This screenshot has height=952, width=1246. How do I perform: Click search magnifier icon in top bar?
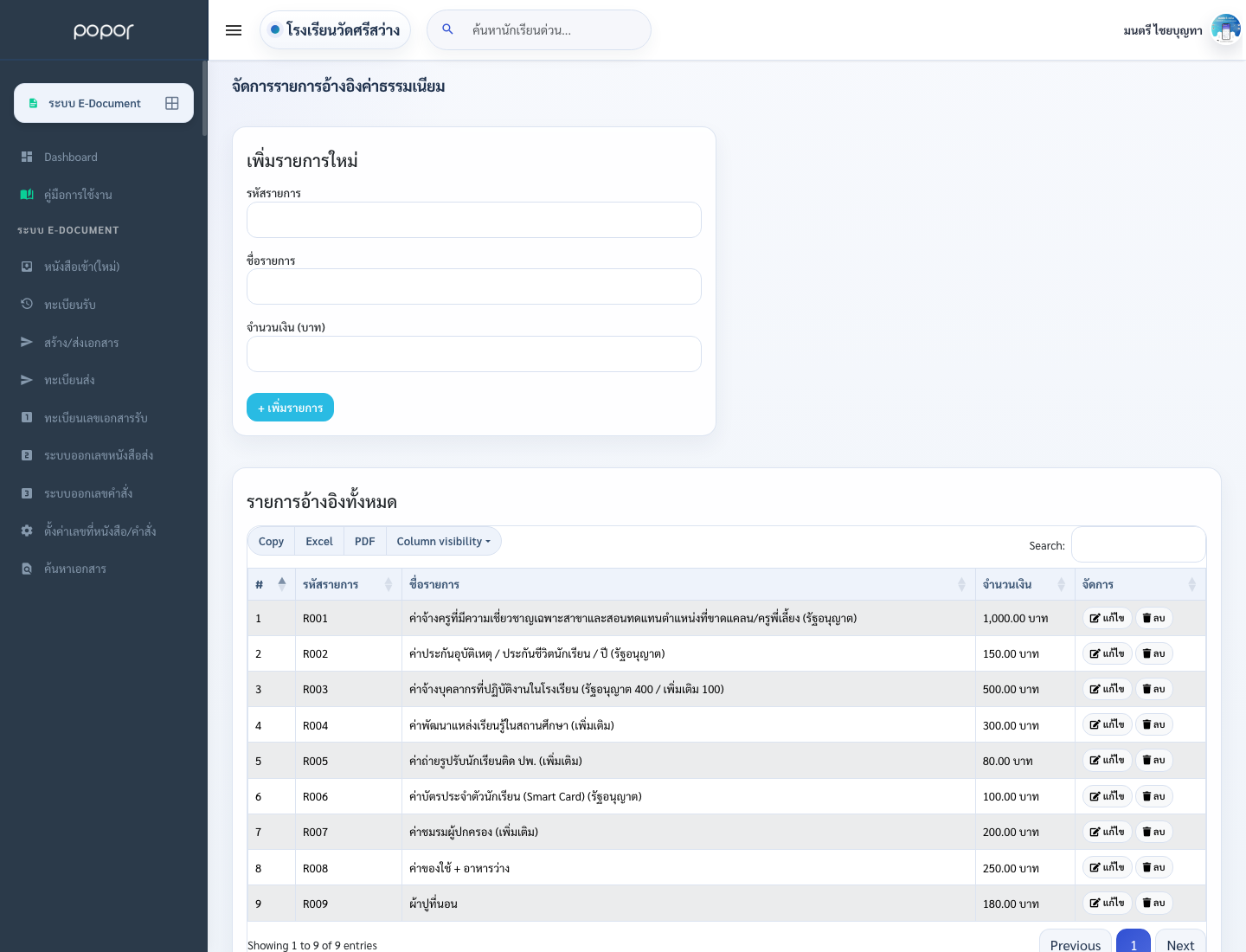(x=447, y=29)
